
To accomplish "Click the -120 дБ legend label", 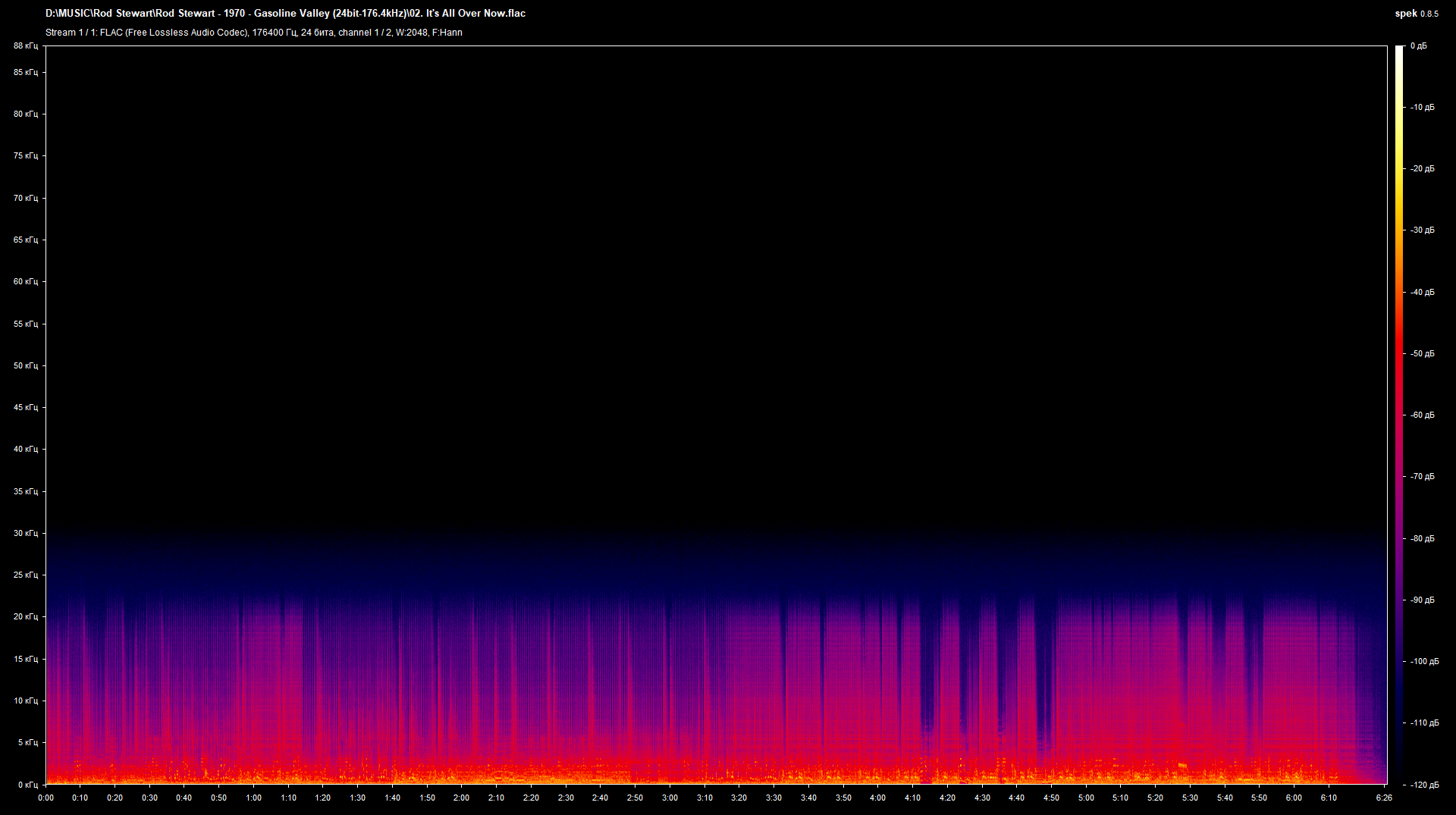I will pos(1424,785).
